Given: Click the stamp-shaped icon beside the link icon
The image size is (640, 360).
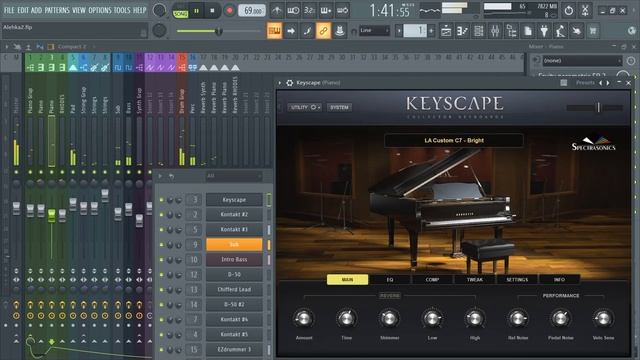Looking at the screenshot, I should pyautogui.click(x=340, y=31).
